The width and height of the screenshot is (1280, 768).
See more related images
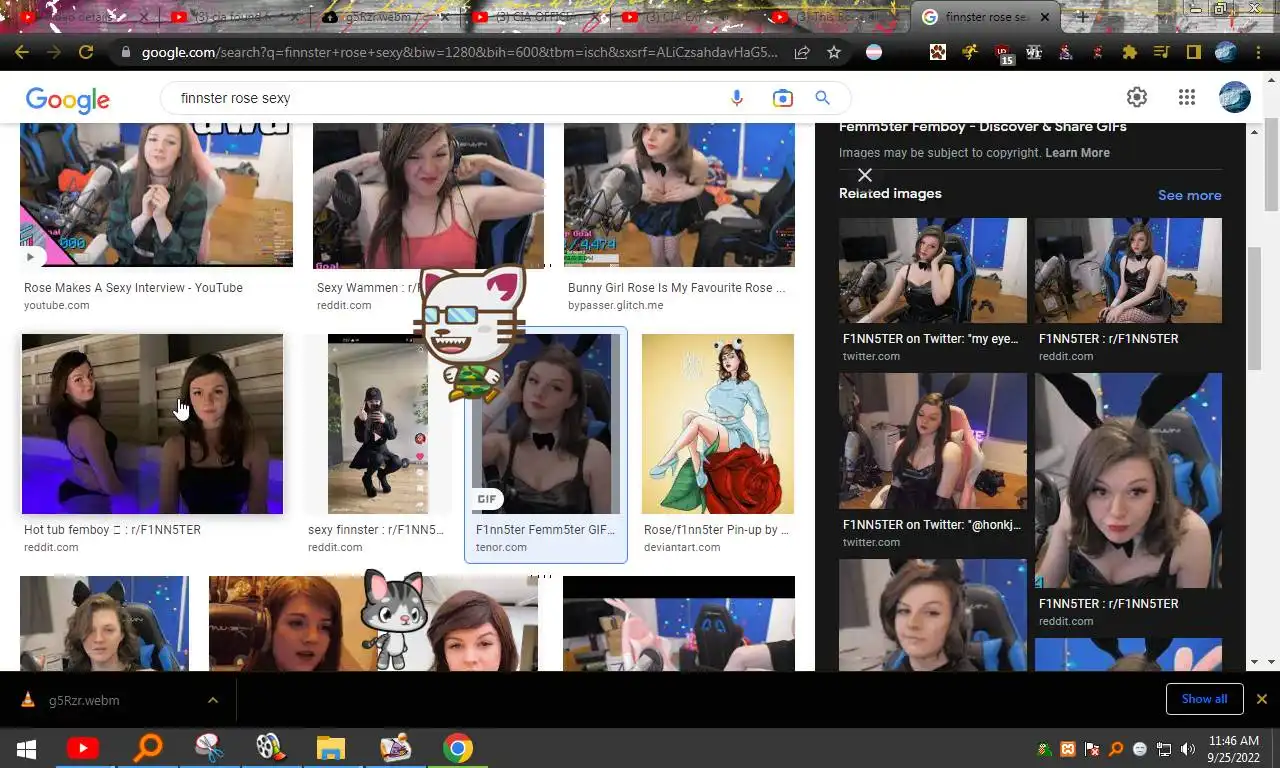pos(1189,195)
